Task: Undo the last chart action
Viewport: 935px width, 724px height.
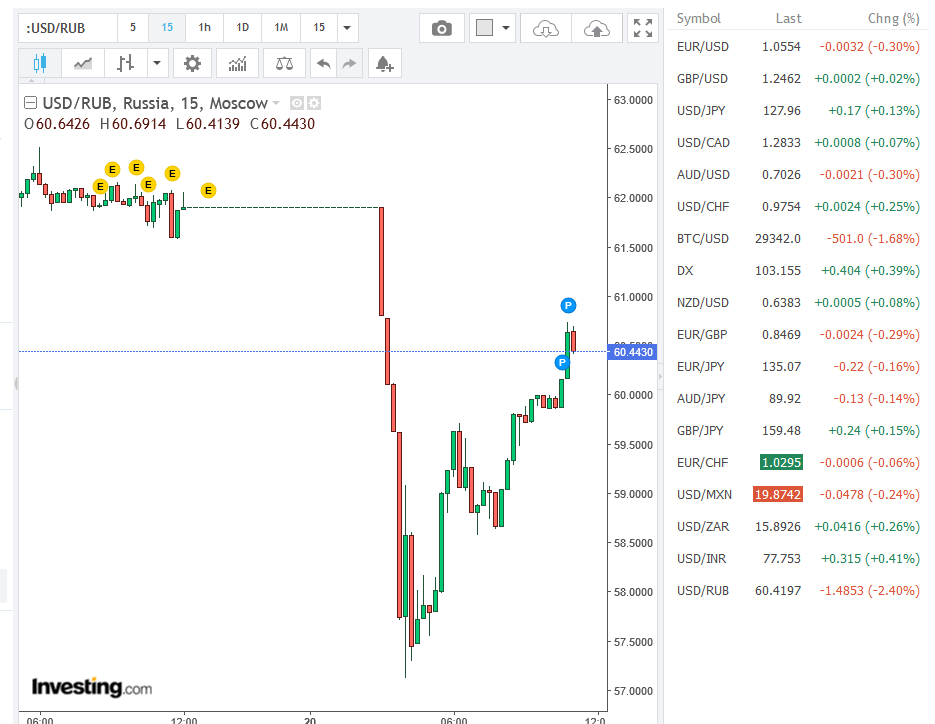Action: pyautogui.click(x=324, y=63)
